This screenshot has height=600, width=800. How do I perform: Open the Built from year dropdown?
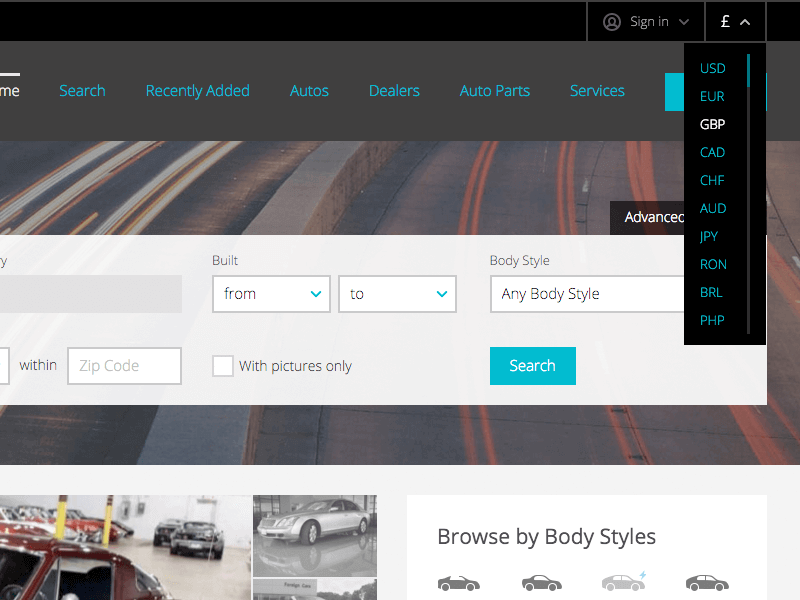click(271, 294)
